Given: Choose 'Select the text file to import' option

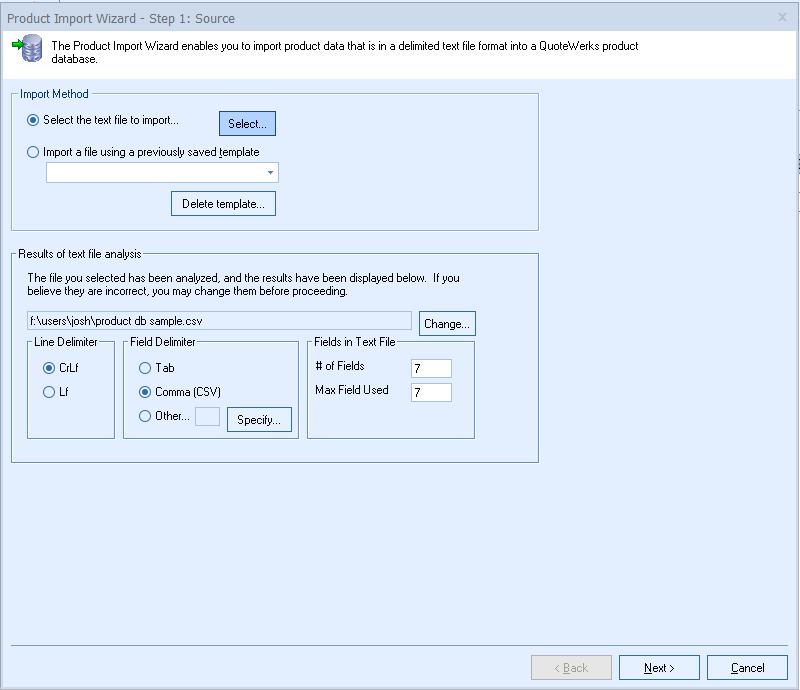Looking at the screenshot, I should (x=35, y=120).
